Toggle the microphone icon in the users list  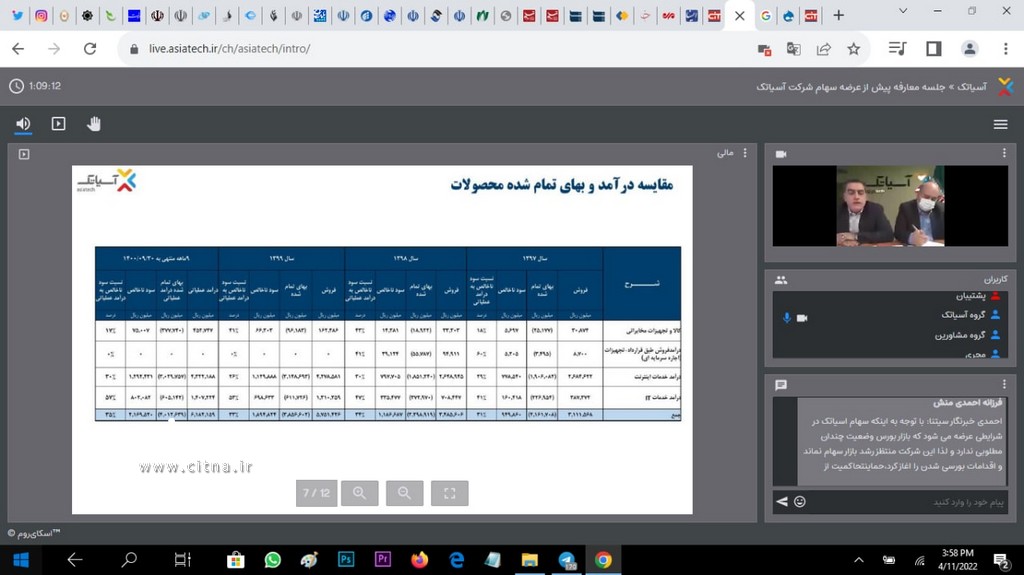click(787, 317)
